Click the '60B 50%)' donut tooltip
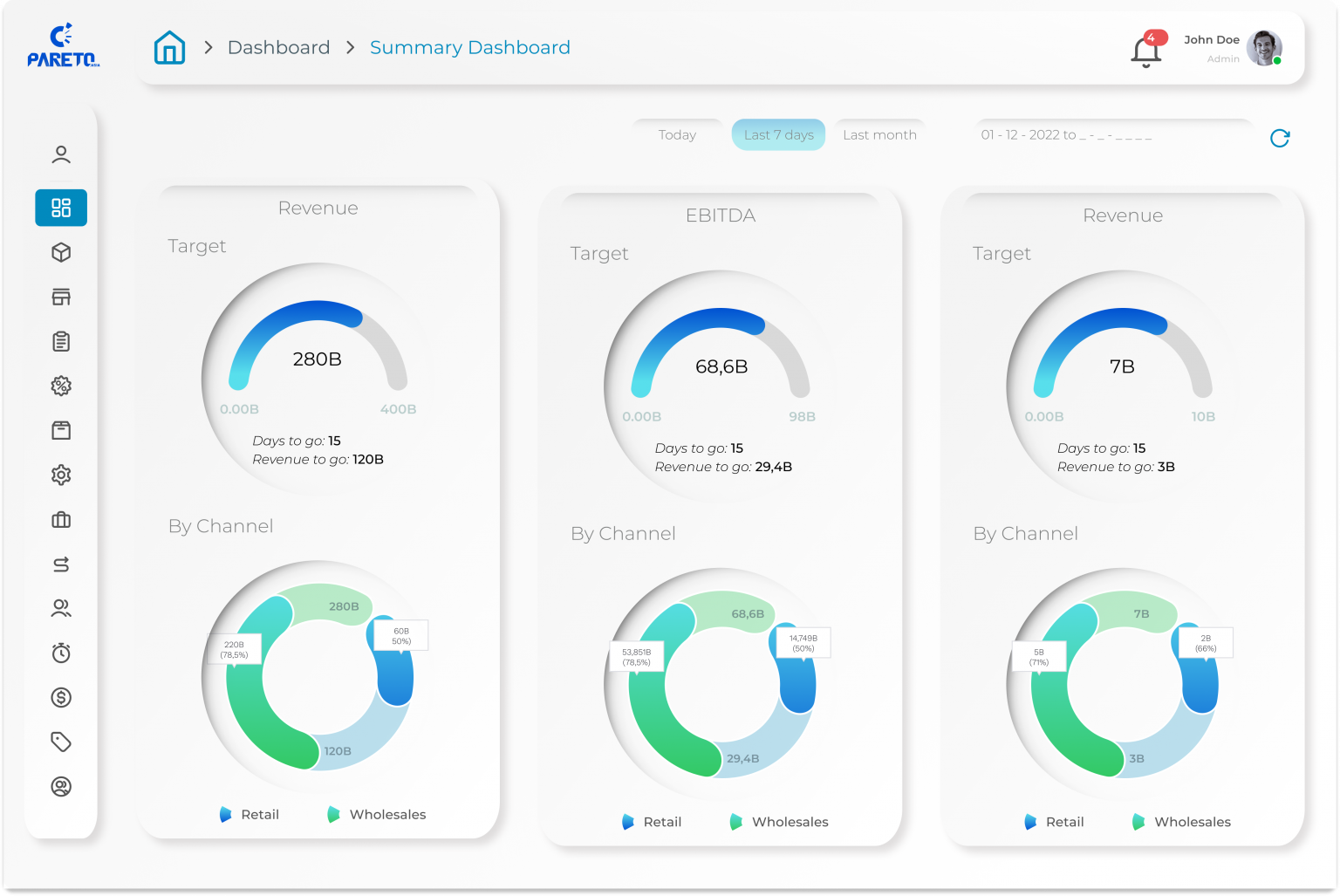Screen dimensions: 1340x896 (x=401, y=636)
